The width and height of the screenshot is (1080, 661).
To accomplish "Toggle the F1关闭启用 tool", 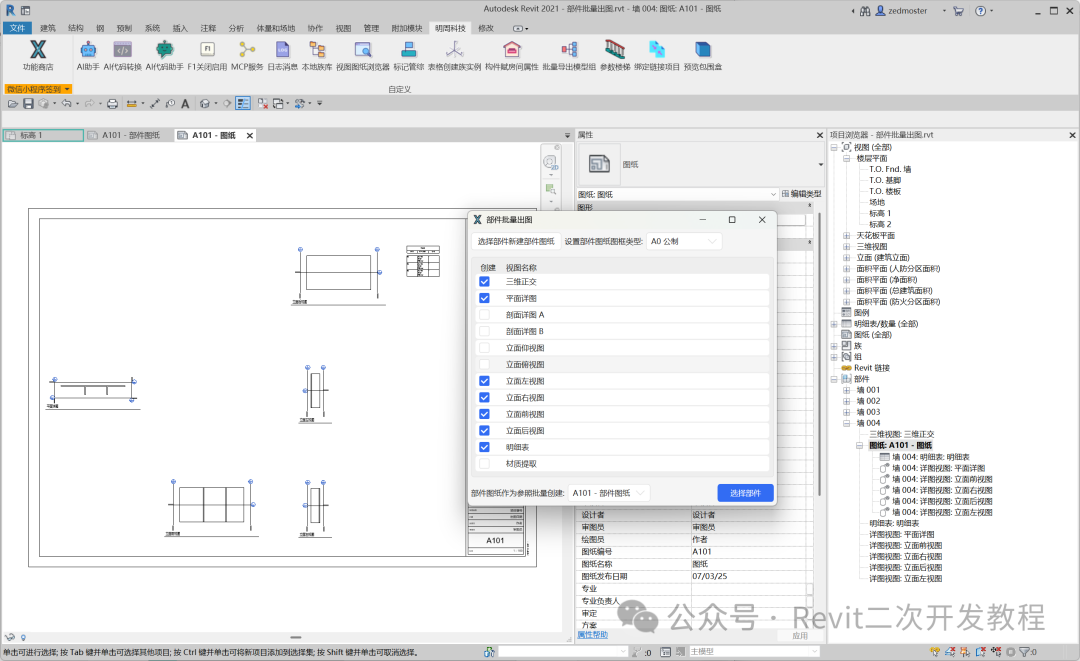I will tap(207, 54).
